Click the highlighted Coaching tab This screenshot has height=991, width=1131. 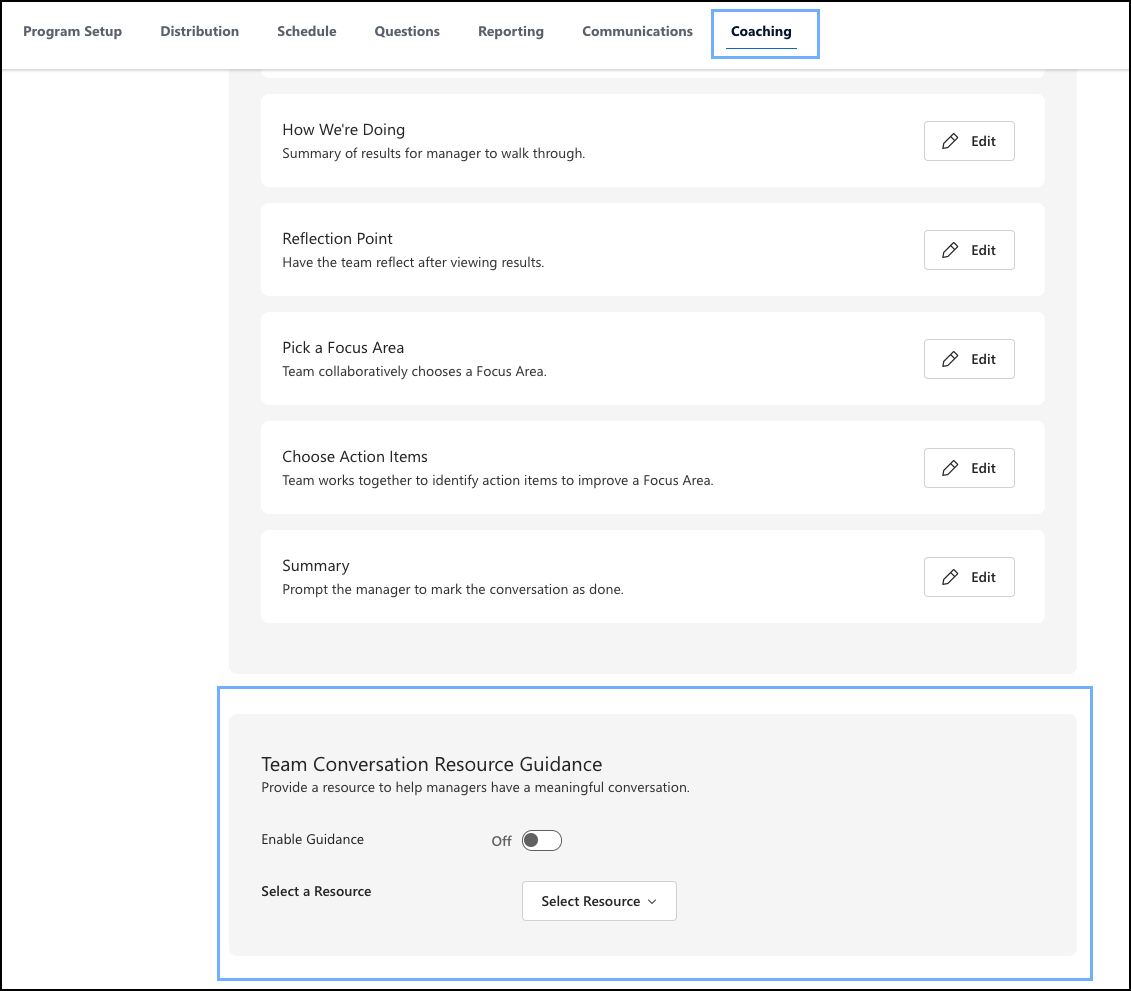pos(763,31)
